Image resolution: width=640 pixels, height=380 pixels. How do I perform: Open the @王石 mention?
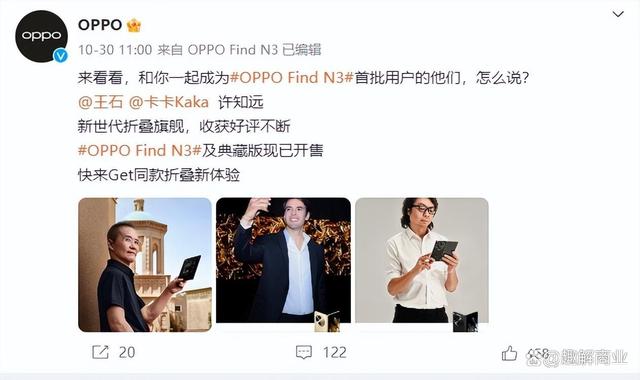100,102
